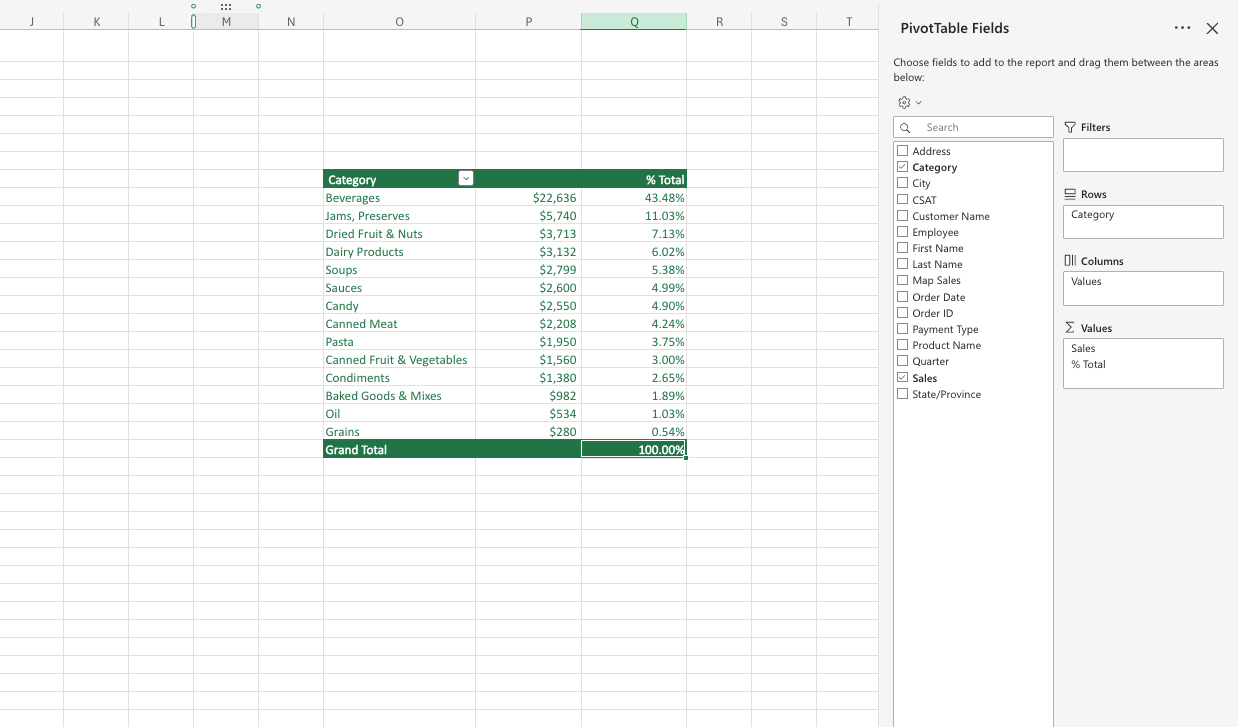Select the $22,636 sales cell
Viewport: 1238px width, 727px height.
[528, 198]
